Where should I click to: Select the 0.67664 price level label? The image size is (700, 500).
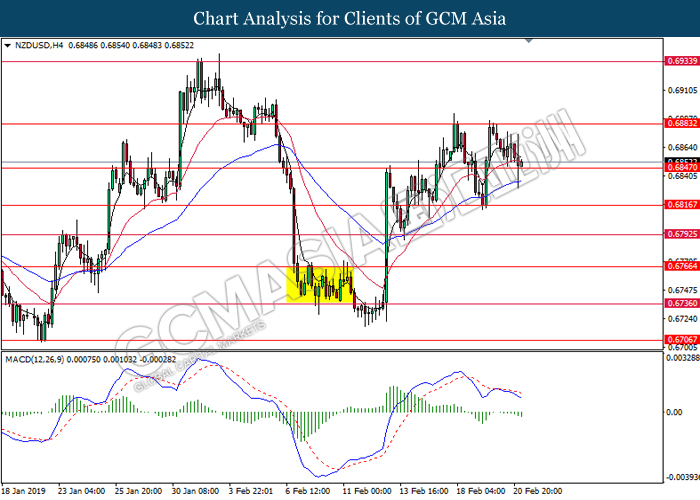[681, 266]
